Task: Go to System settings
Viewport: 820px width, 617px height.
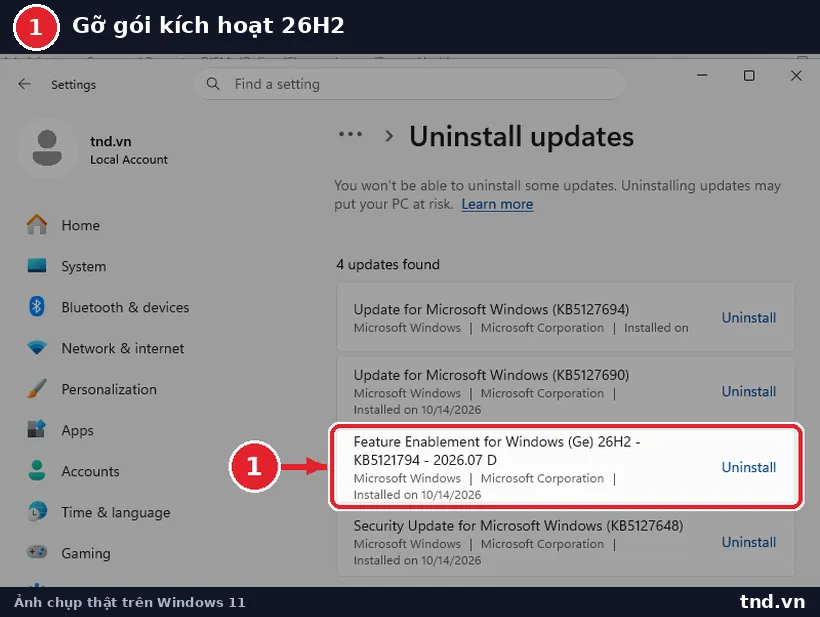Action: tap(84, 266)
